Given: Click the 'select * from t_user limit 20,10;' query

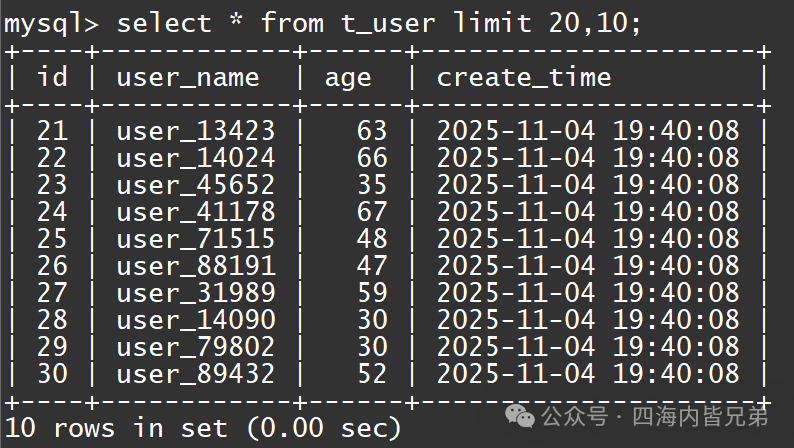Looking at the screenshot, I should [379, 23].
